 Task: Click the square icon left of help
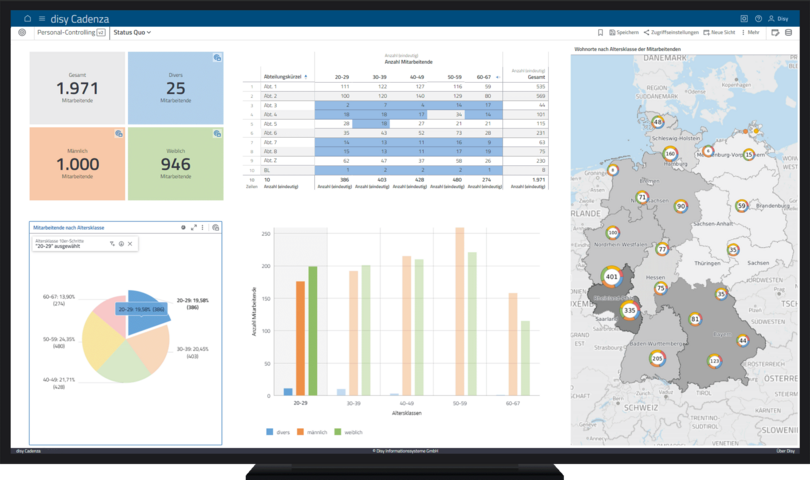(744, 19)
